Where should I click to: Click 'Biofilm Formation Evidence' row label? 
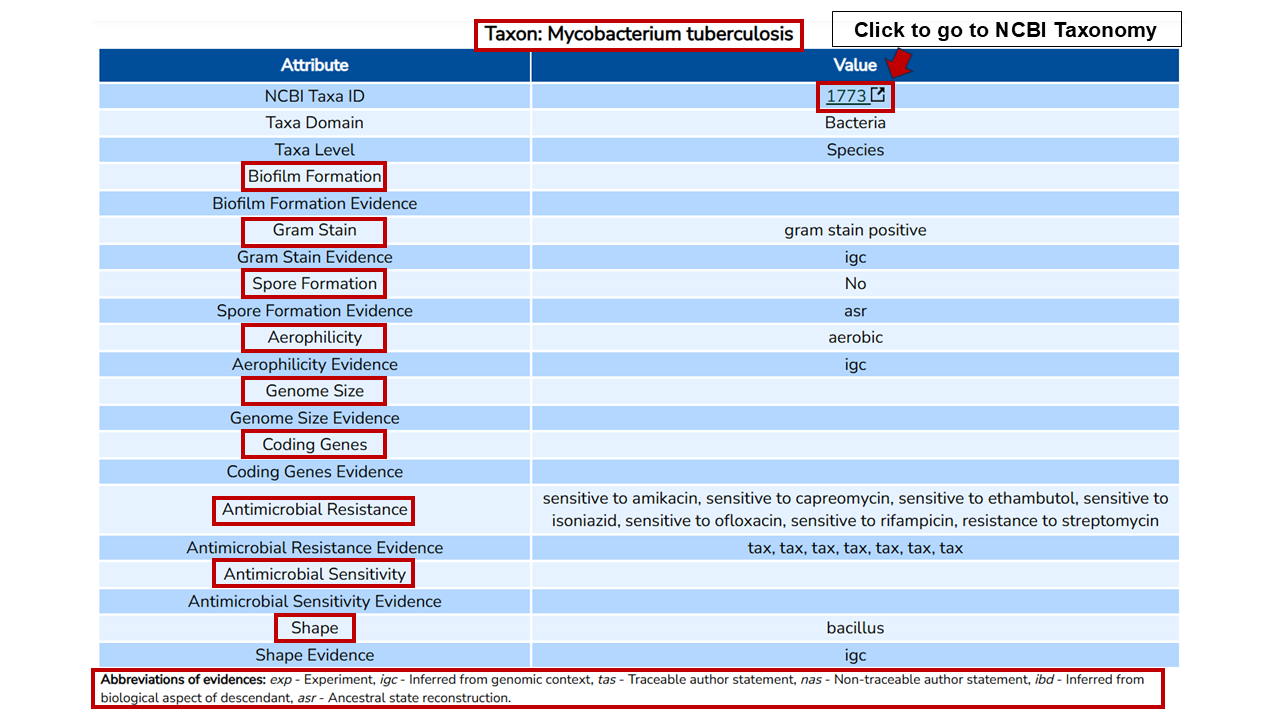tap(315, 203)
